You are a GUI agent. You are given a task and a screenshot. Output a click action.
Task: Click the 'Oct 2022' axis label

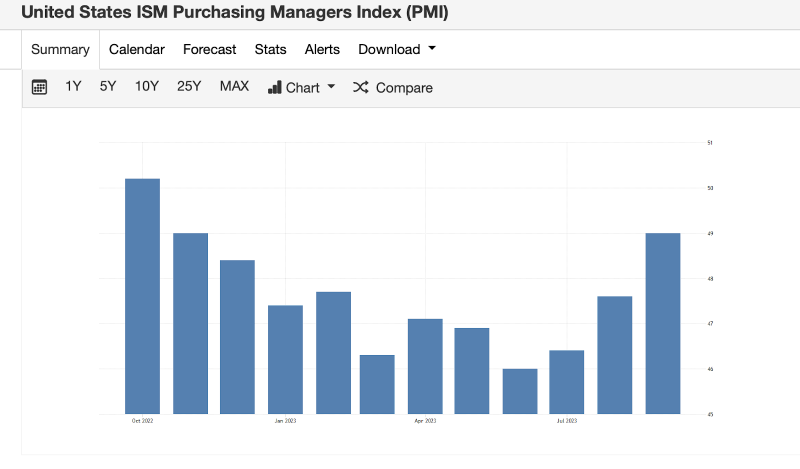(142, 421)
